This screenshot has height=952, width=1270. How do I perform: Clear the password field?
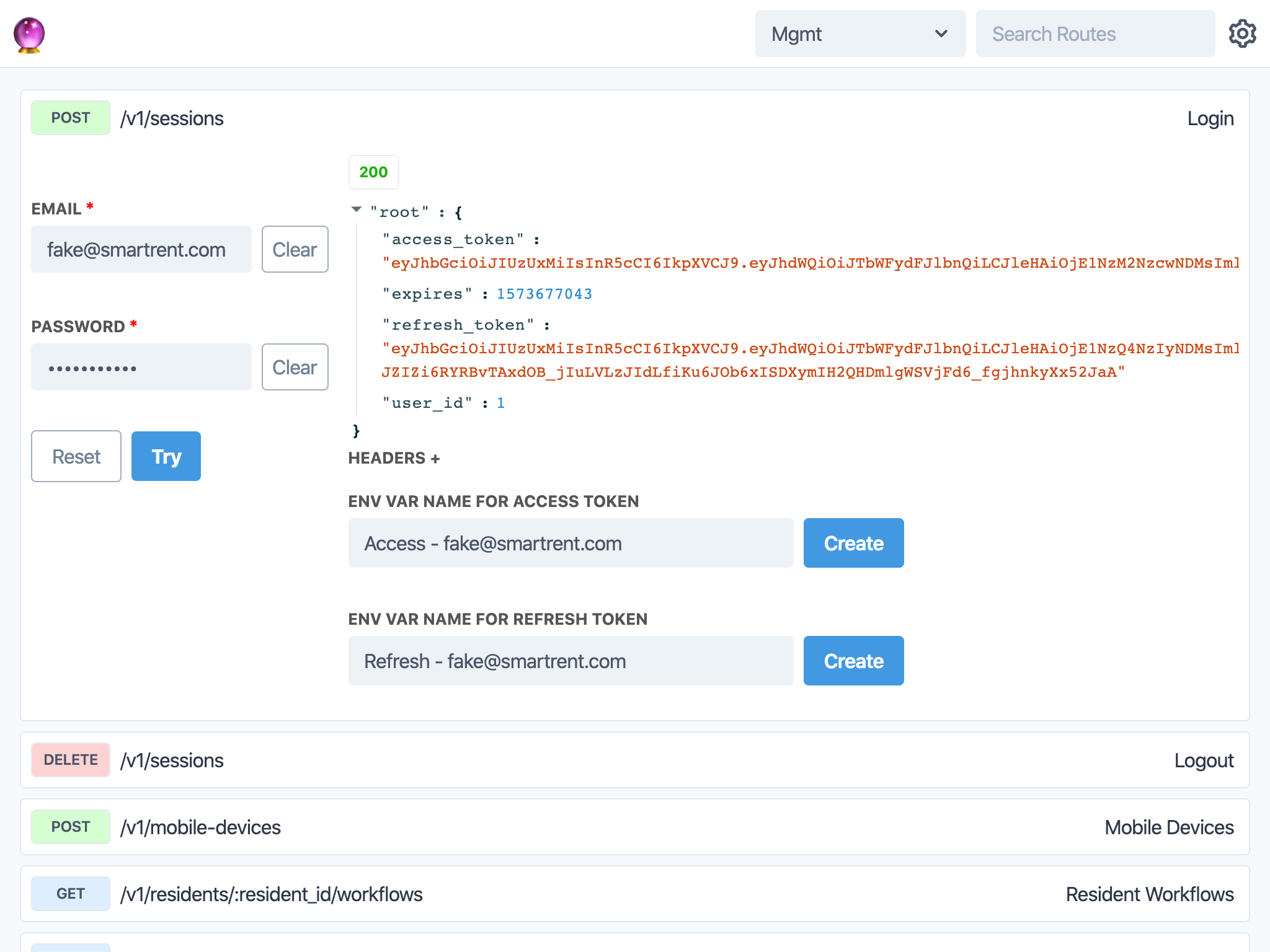pos(295,367)
